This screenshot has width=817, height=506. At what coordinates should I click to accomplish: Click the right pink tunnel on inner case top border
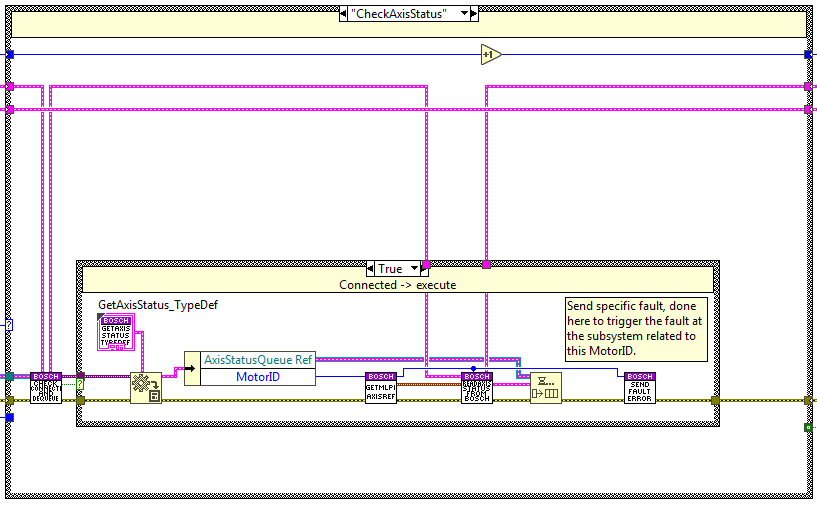click(486, 265)
